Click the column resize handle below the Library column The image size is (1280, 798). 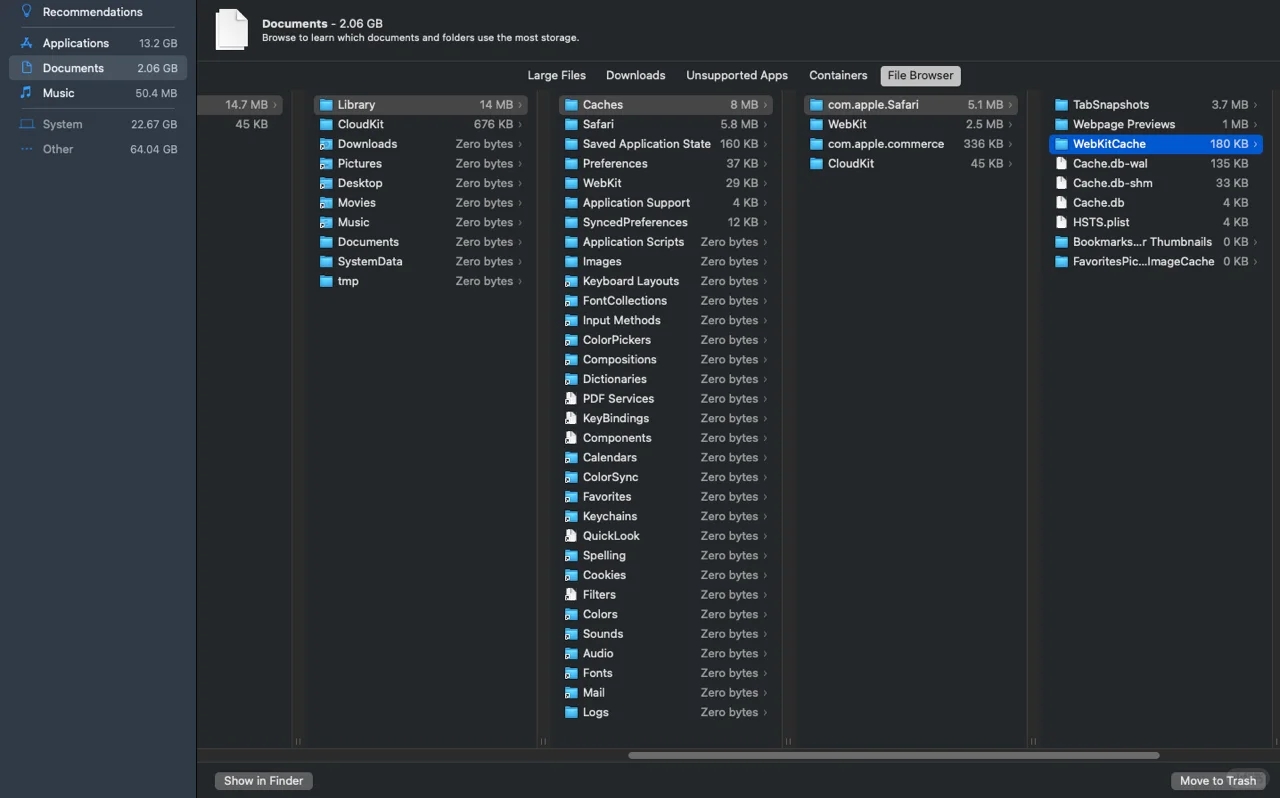click(x=543, y=742)
